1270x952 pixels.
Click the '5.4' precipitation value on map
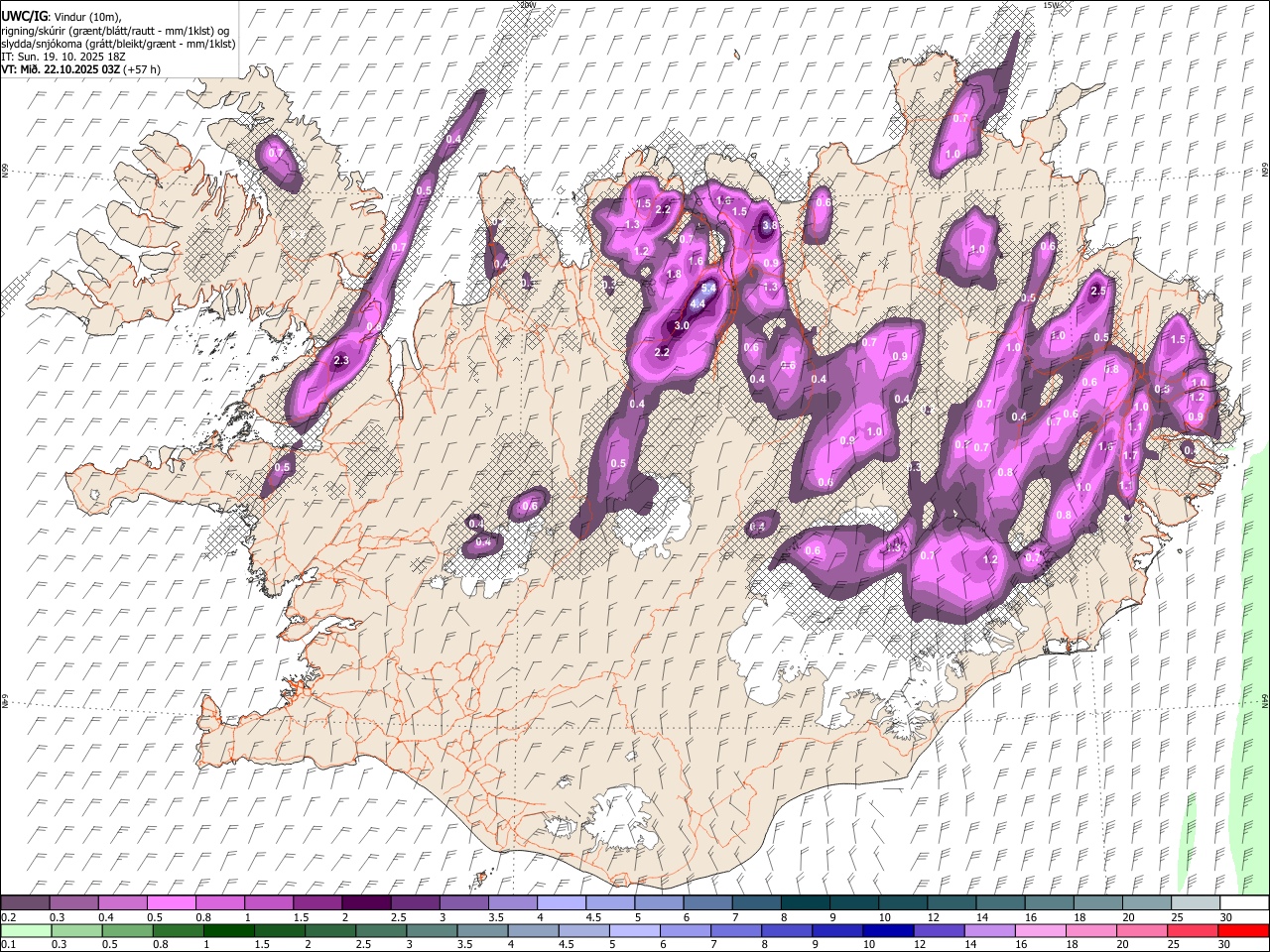pos(708,287)
